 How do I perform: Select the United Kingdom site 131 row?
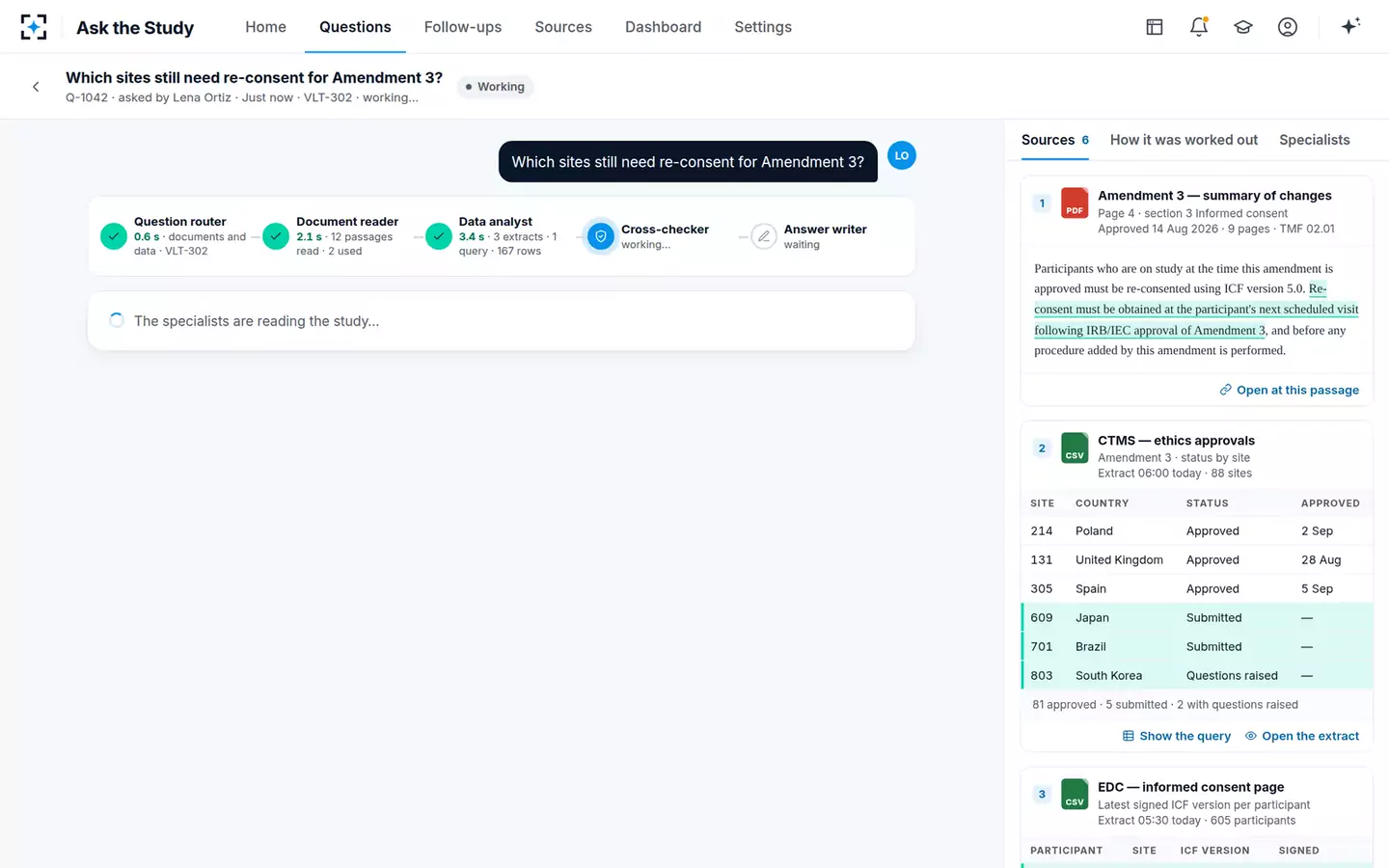pos(1197,559)
